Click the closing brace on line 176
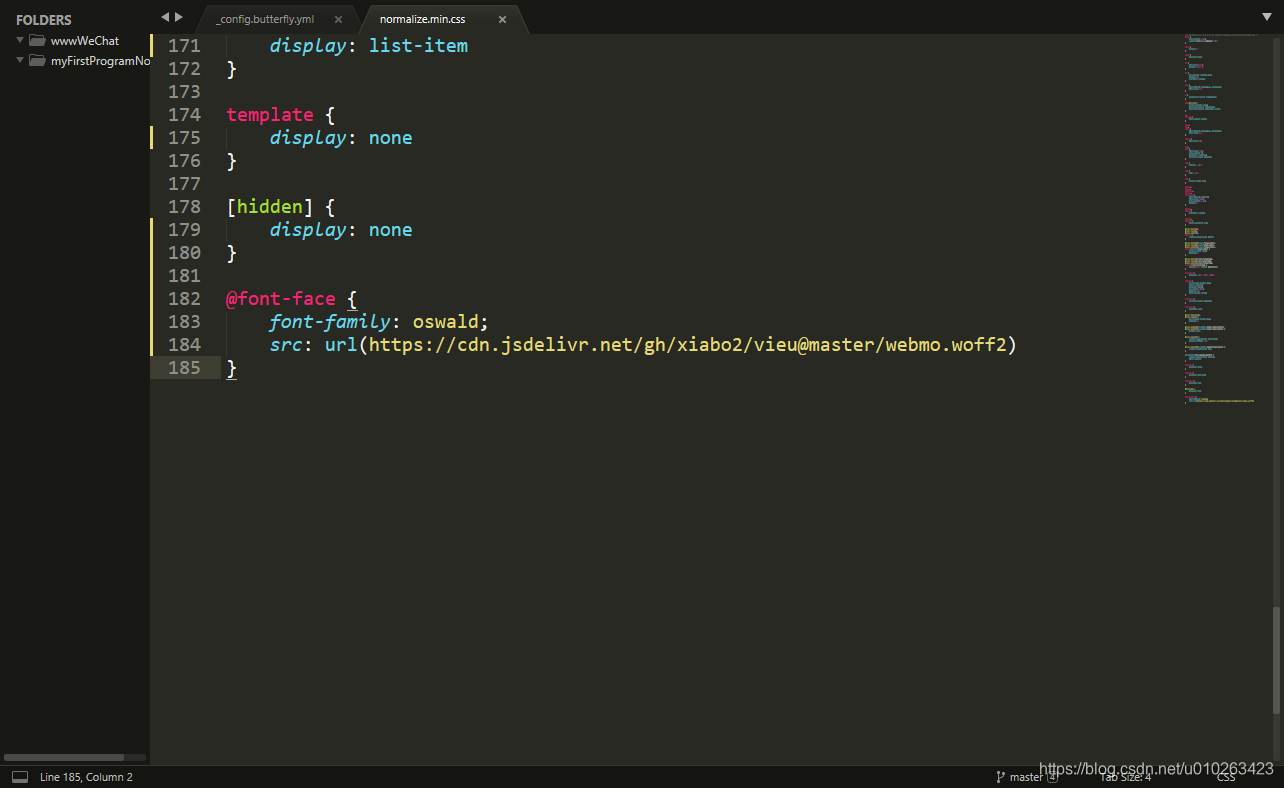Image resolution: width=1284 pixels, height=788 pixels. (232, 161)
